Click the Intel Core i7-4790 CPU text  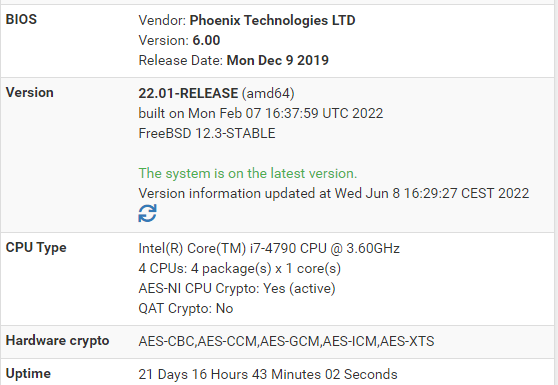269,248
